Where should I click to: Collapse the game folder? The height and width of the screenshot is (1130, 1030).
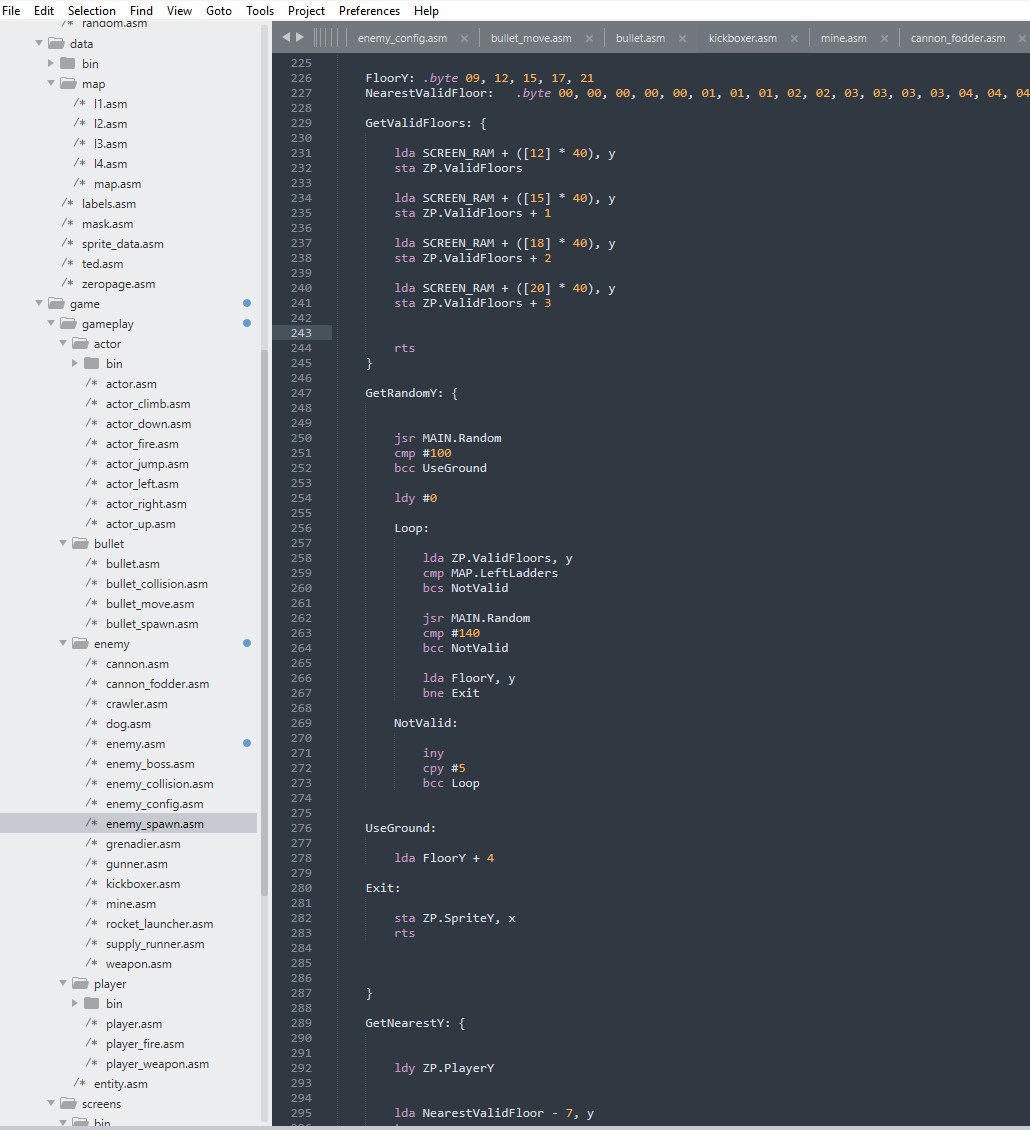click(x=39, y=303)
